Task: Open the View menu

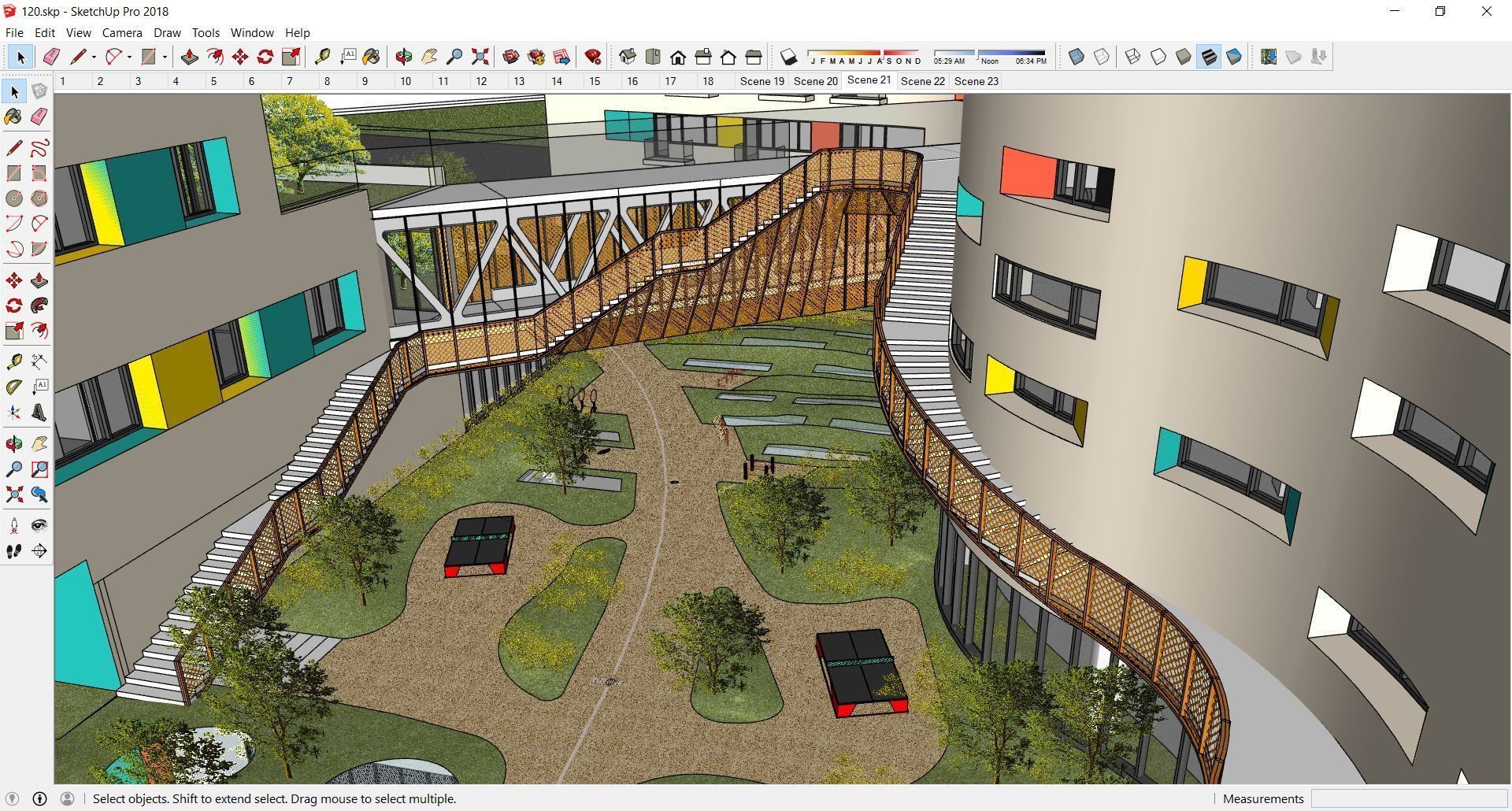Action: [78, 33]
